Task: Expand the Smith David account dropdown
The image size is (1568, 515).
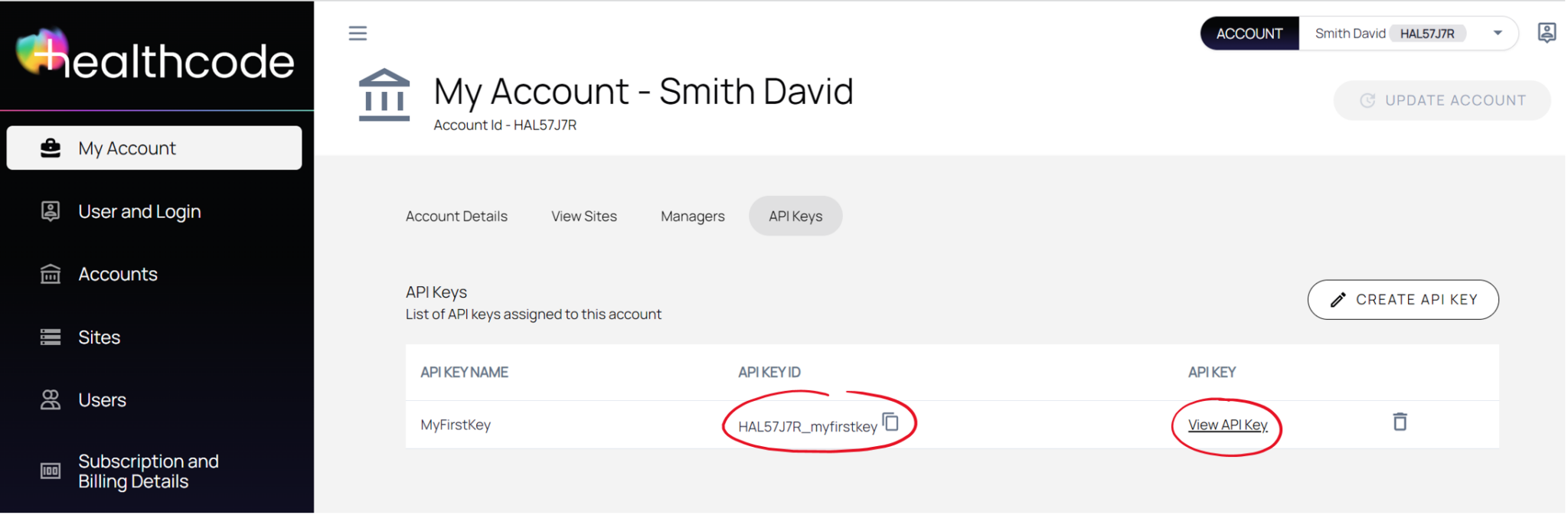Action: click(1497, 33)
